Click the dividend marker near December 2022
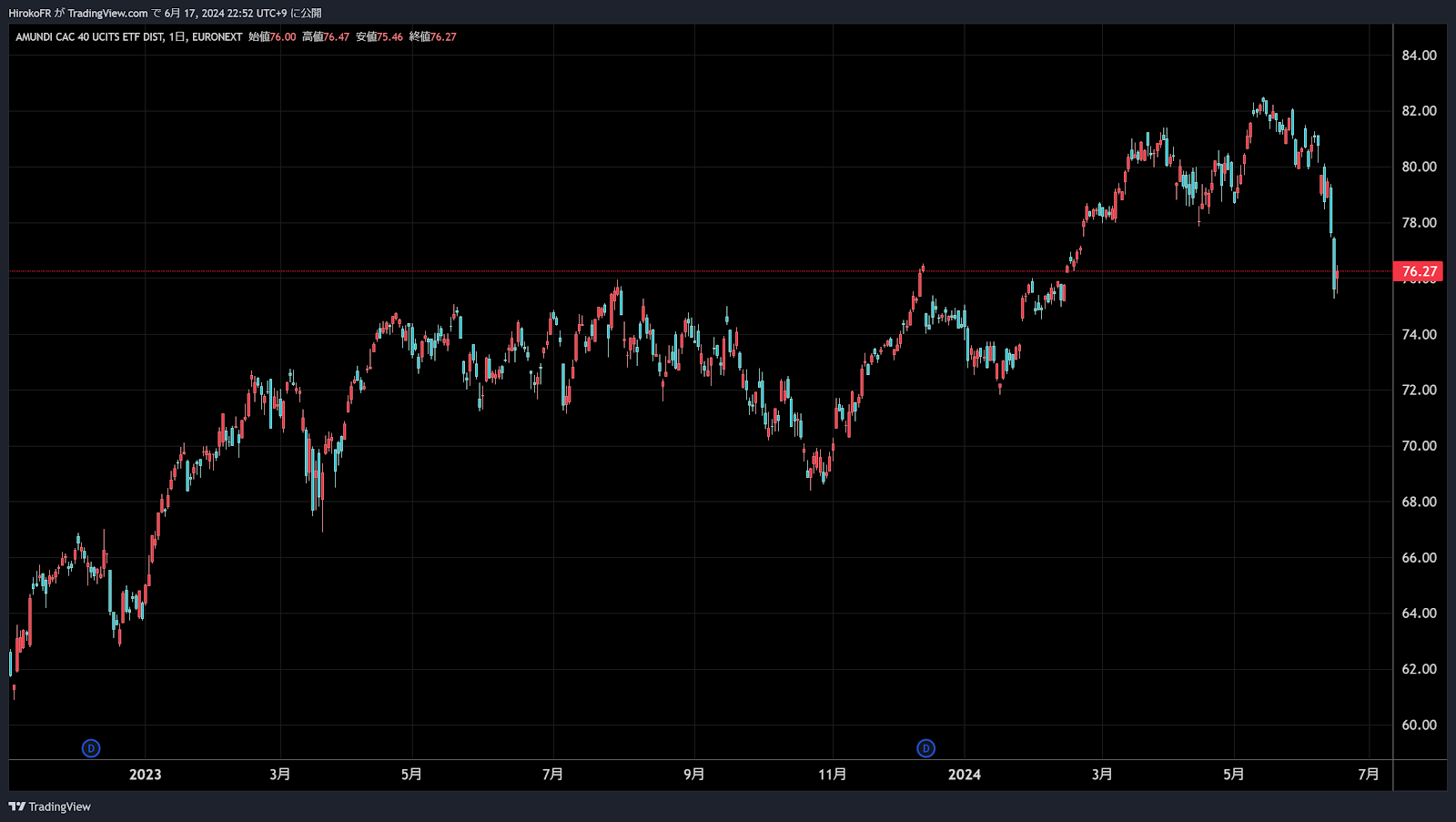 (x=91, y=748)
